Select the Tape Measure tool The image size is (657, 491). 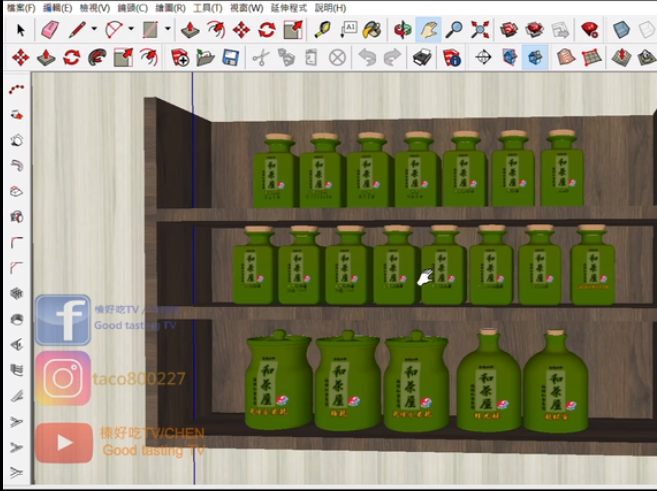pyautogui.click(x=322, y=30)
